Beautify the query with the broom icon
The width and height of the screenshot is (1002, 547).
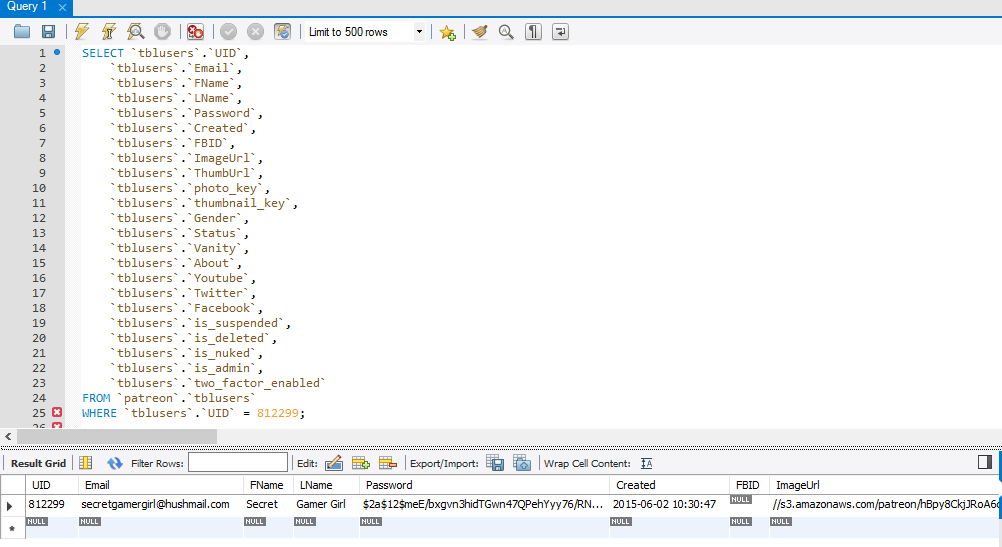[479, 31]
